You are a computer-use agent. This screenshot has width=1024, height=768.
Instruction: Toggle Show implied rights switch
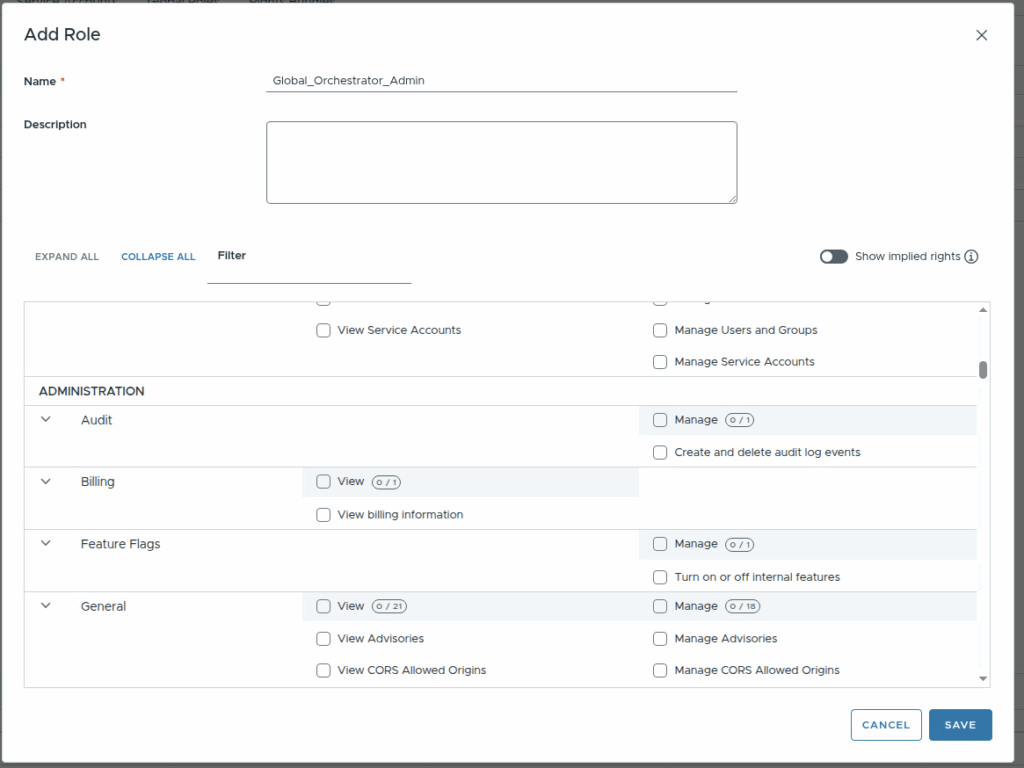coord(833,257)
